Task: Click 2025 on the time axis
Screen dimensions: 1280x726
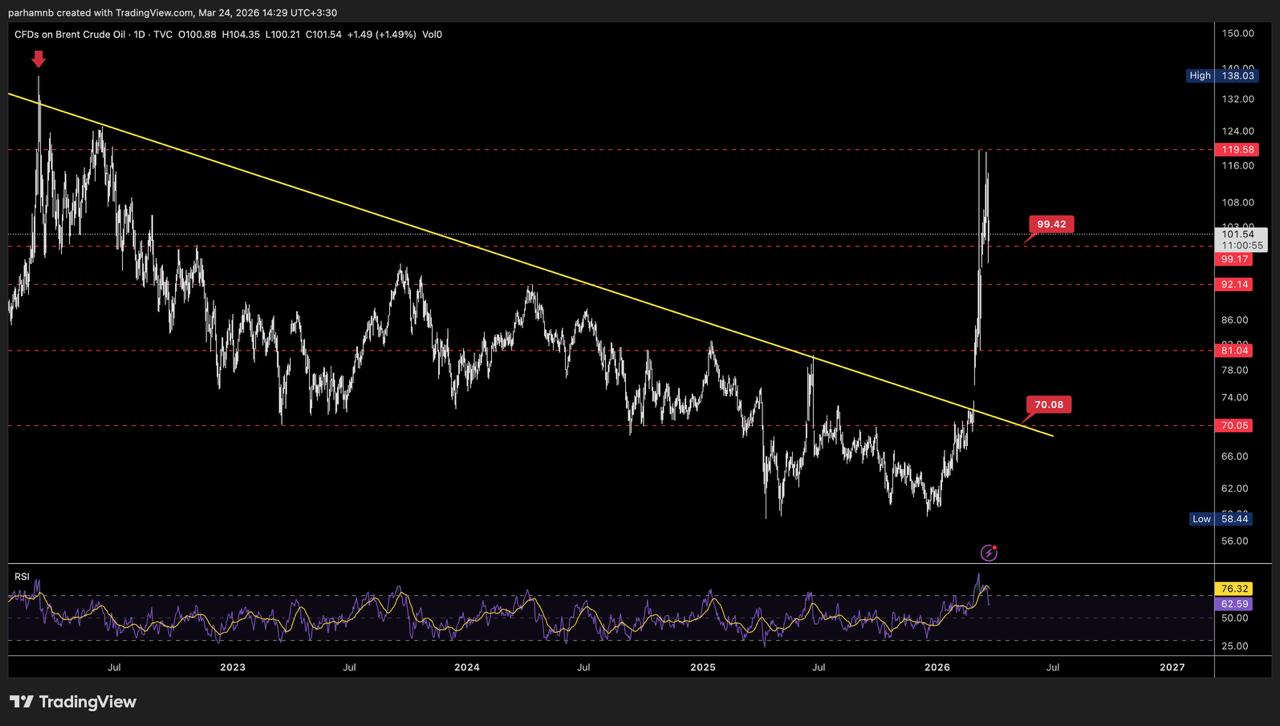Action: pos(702,667)
